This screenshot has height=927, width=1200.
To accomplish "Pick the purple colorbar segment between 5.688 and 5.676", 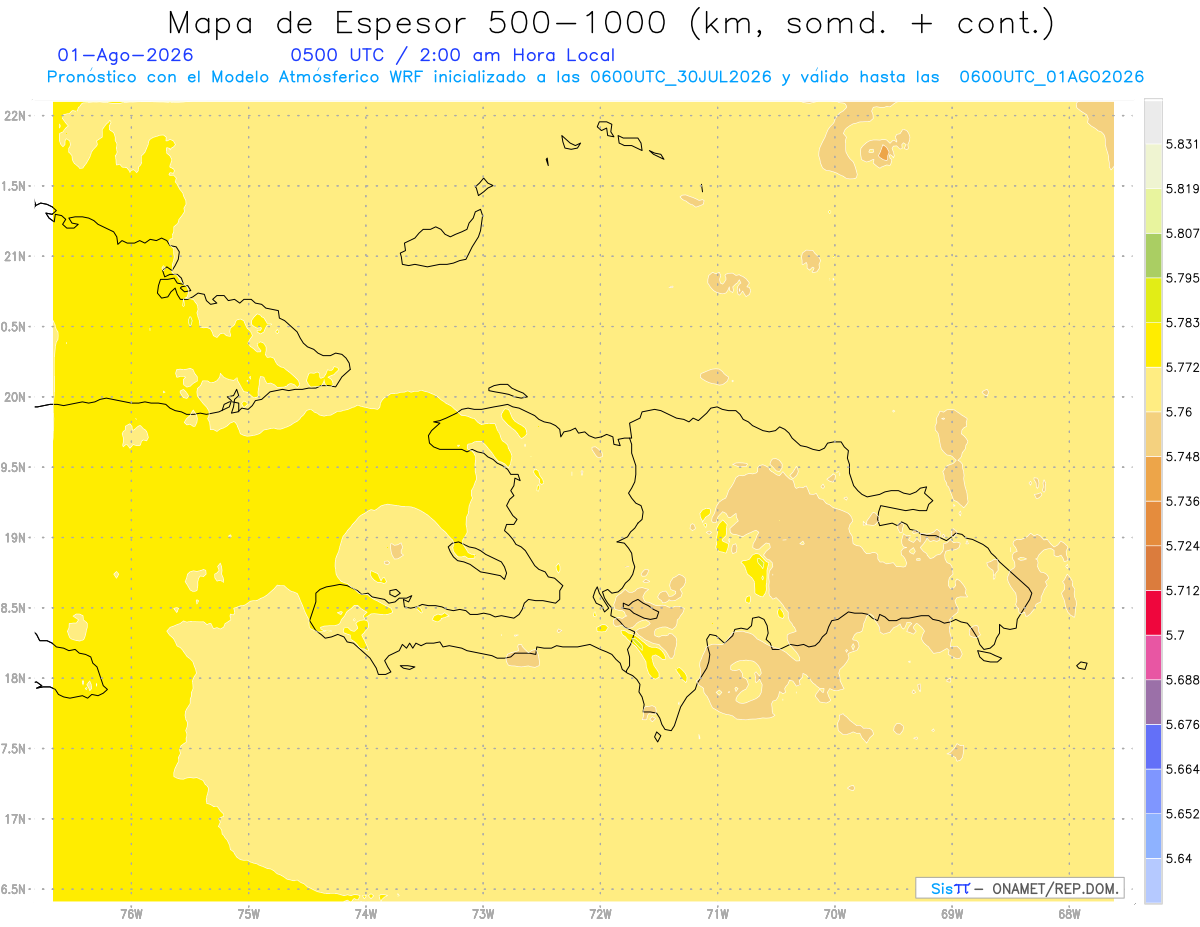I will 1153,702.
